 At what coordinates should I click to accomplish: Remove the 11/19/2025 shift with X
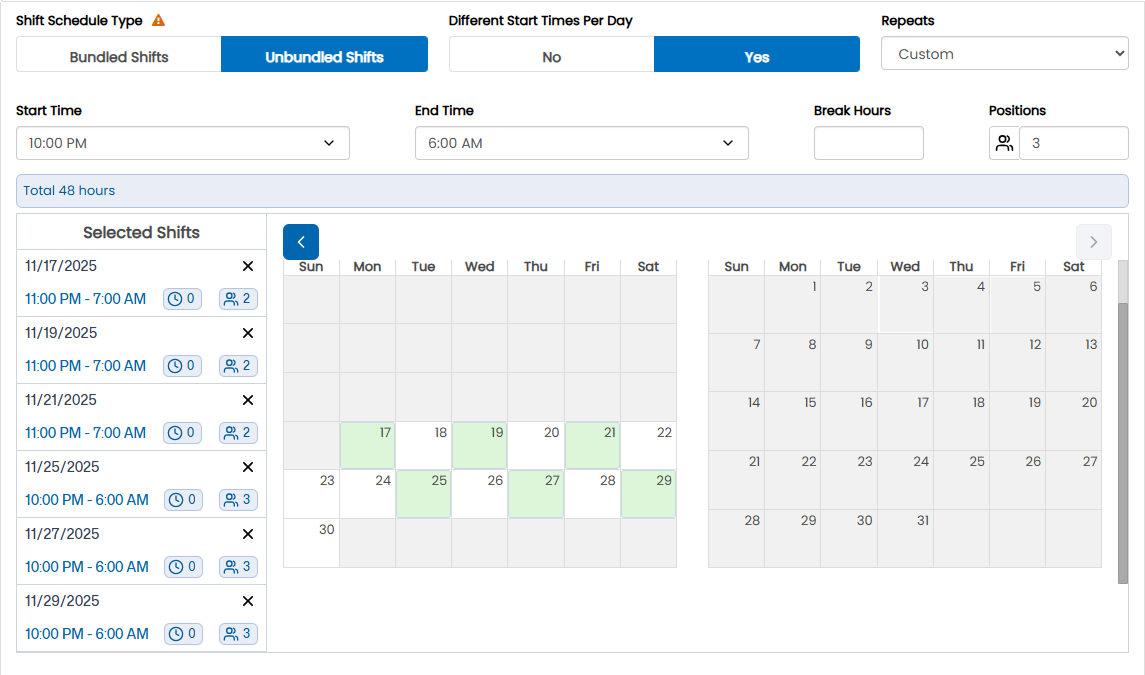tap(248, 333)
